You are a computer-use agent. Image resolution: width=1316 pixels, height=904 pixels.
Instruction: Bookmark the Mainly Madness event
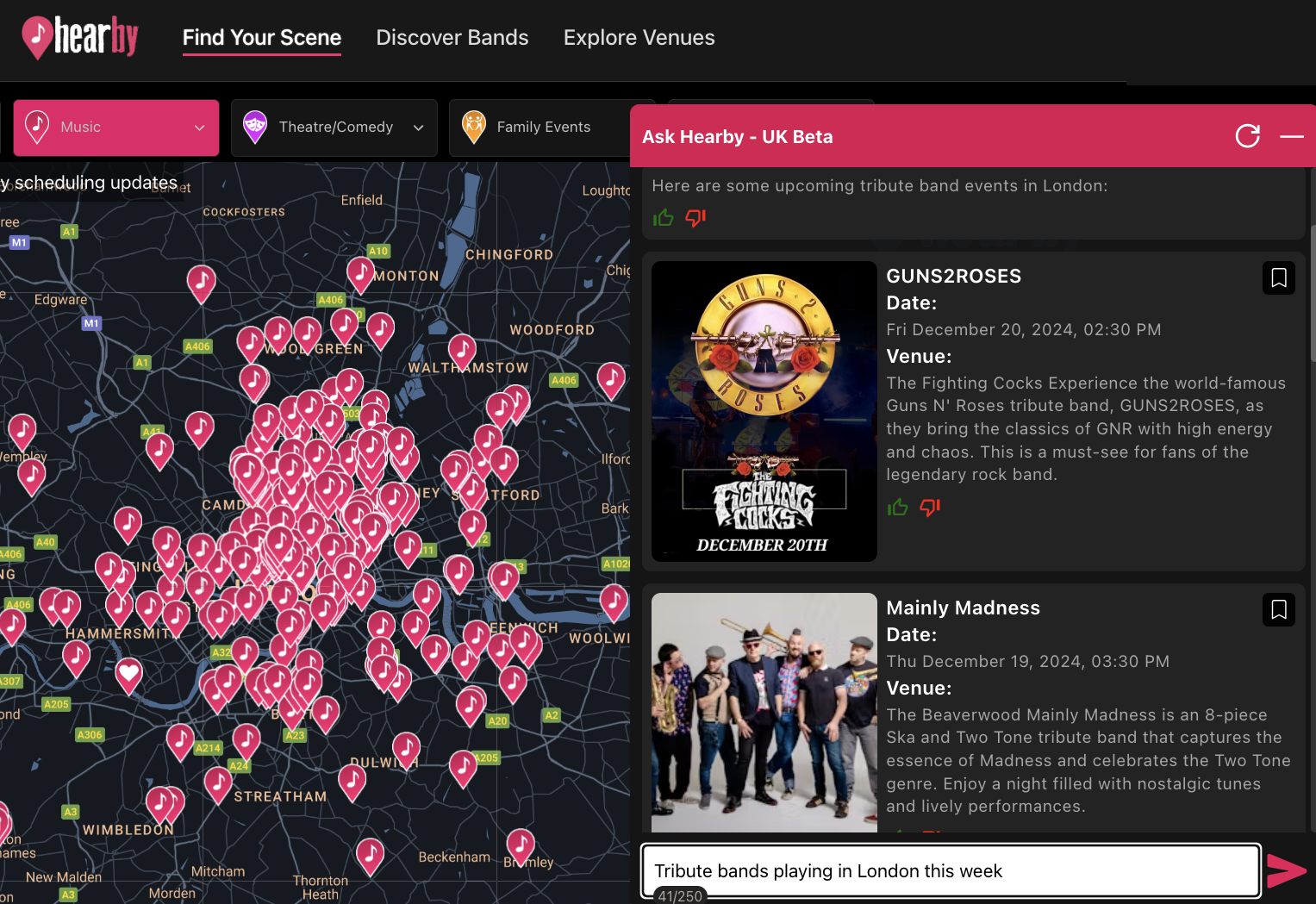(x=1279, y=609)
